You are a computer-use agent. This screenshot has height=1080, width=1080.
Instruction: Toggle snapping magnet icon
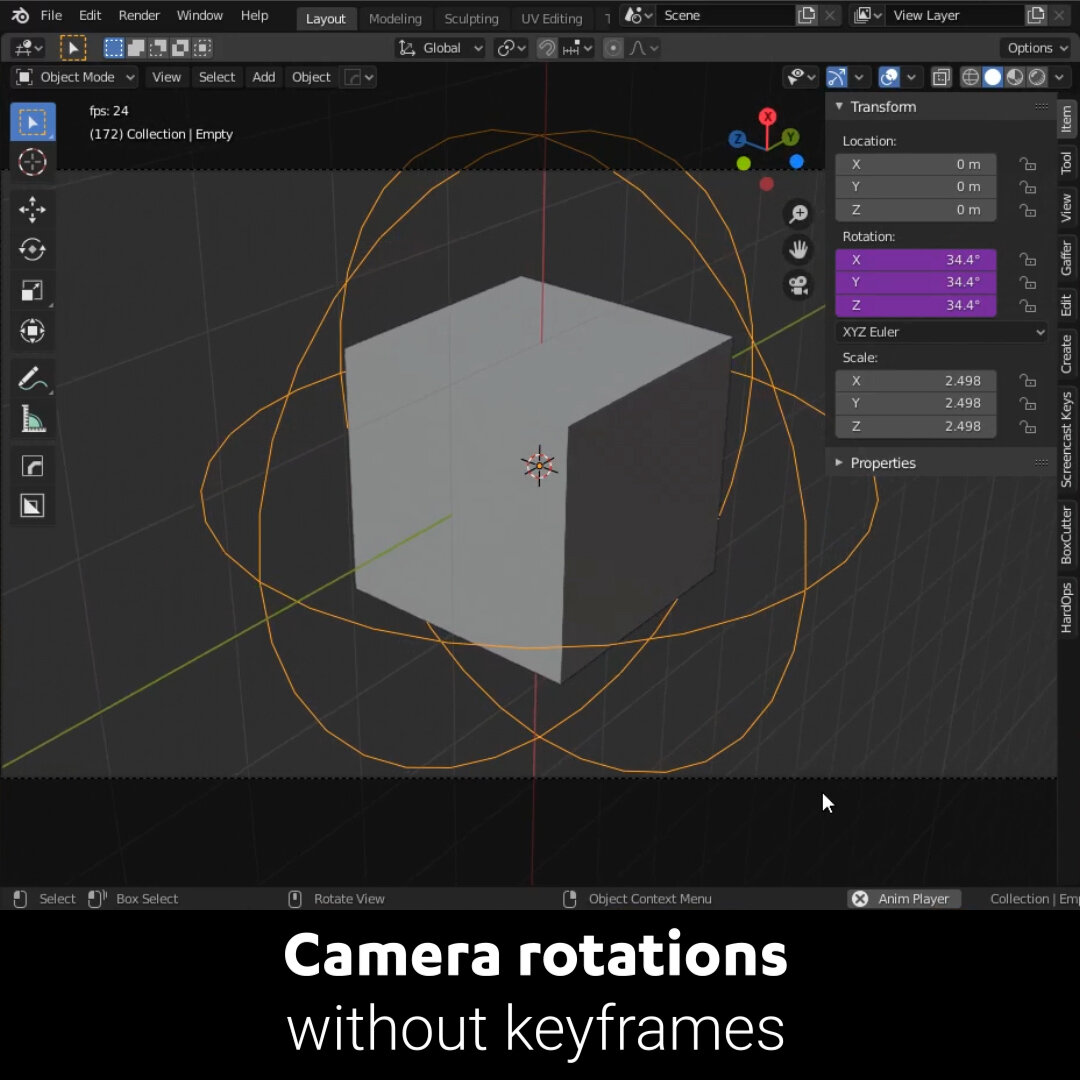(547, 48)
